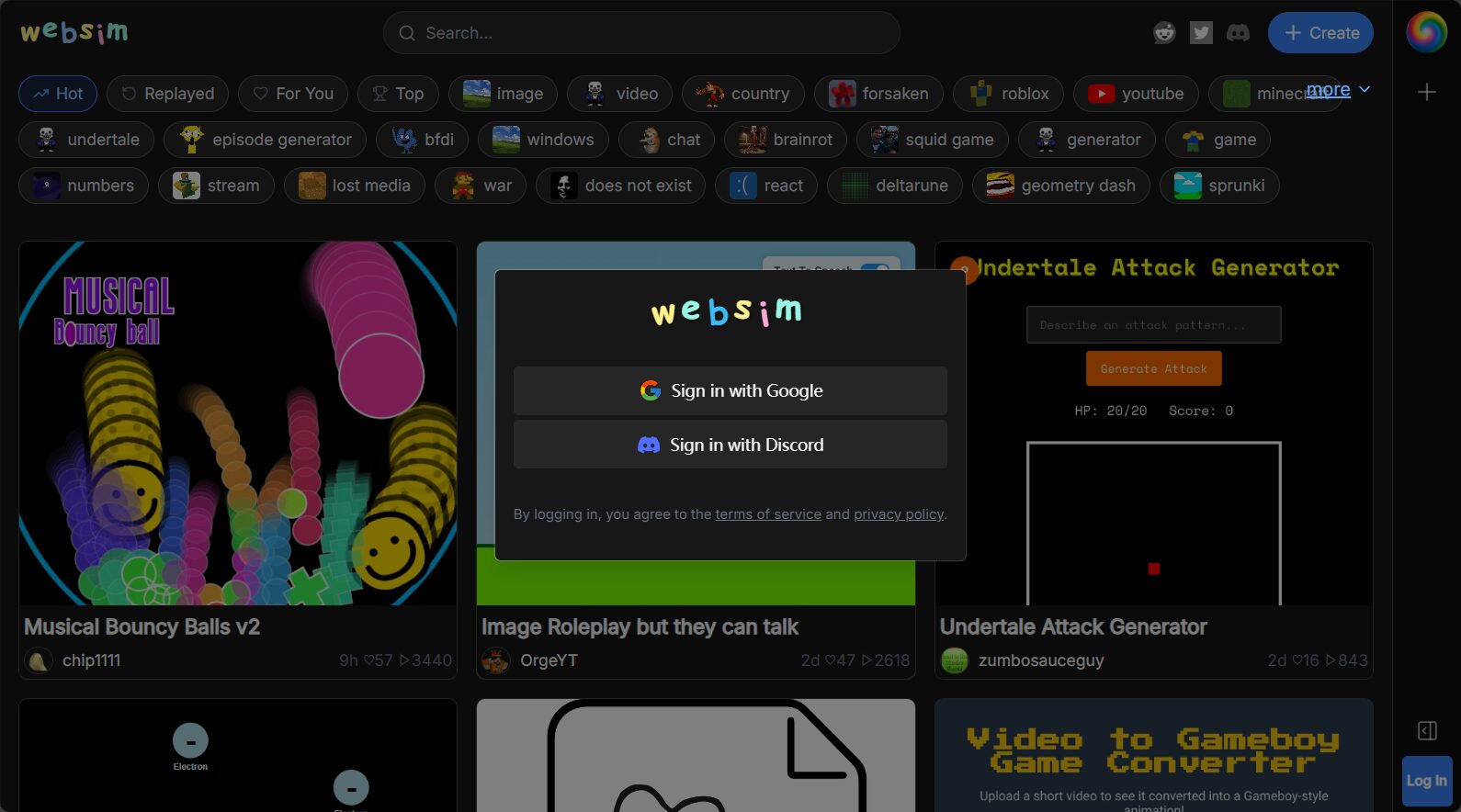1461x812 pixels.
Task: Click Sign in with Google
Action: pos(730,390)
